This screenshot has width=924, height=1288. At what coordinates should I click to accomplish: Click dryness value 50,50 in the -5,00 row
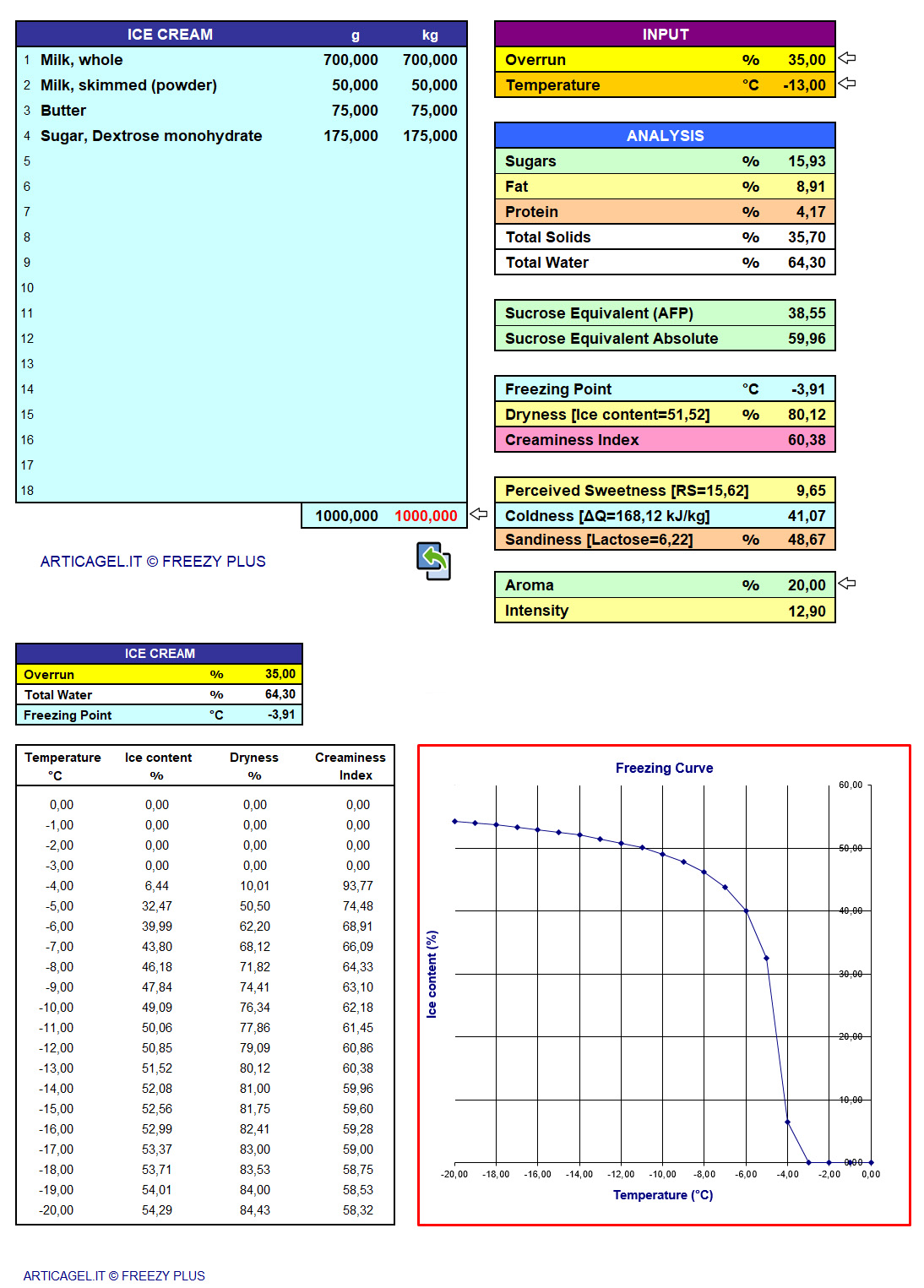255,906
